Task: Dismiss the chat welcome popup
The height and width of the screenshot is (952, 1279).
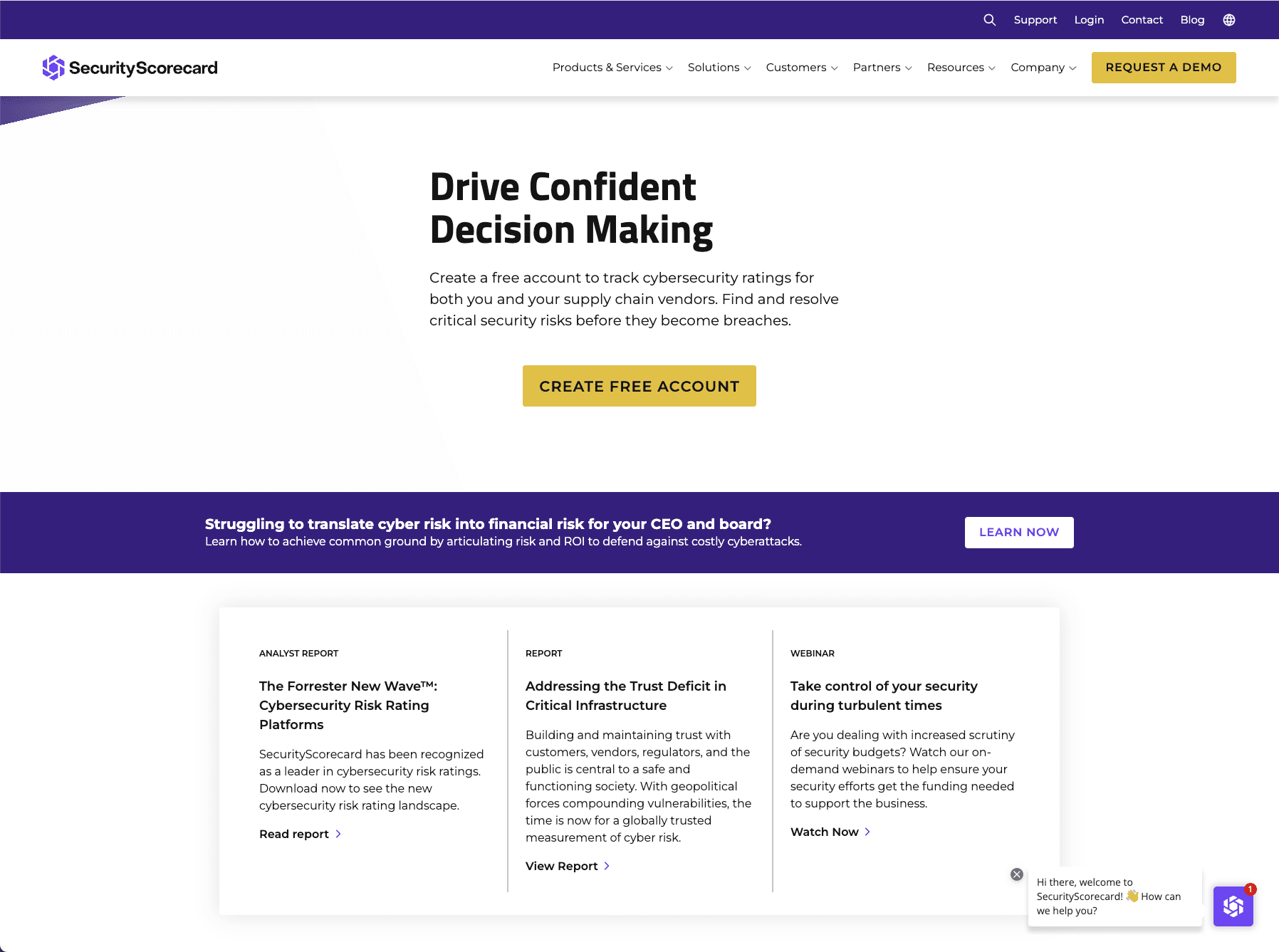Action: point(1017,874)
